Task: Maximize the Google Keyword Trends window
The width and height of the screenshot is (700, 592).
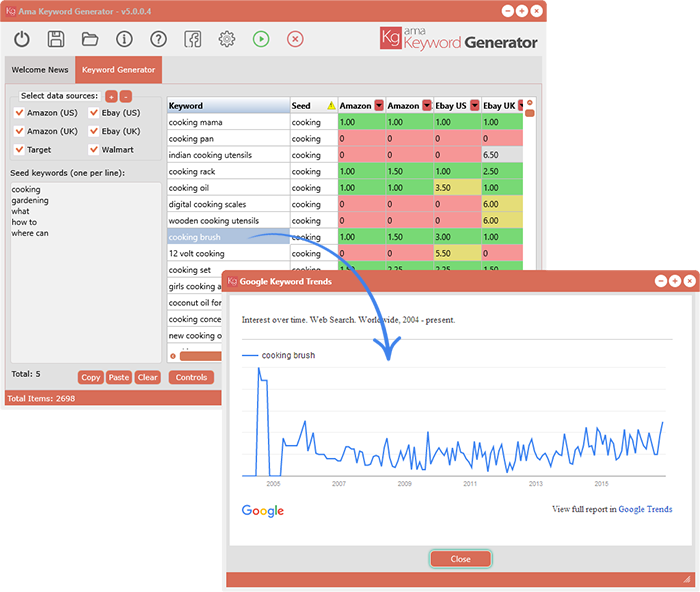Action: point(675,281)
